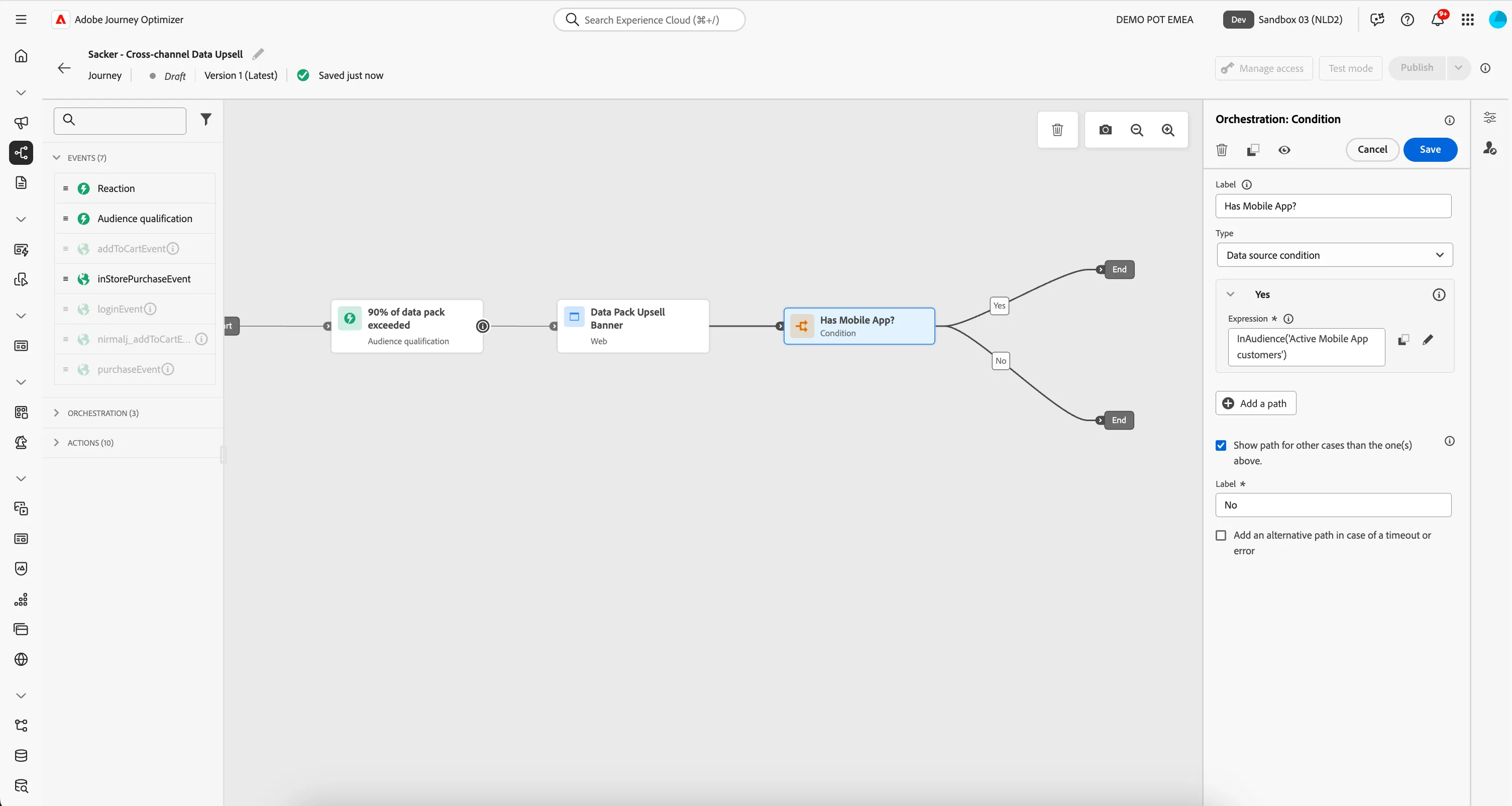This screenshot has width=1512, height=806.
Task: Delete selected node using canvas trash icon
Action: pos(1057,130)
